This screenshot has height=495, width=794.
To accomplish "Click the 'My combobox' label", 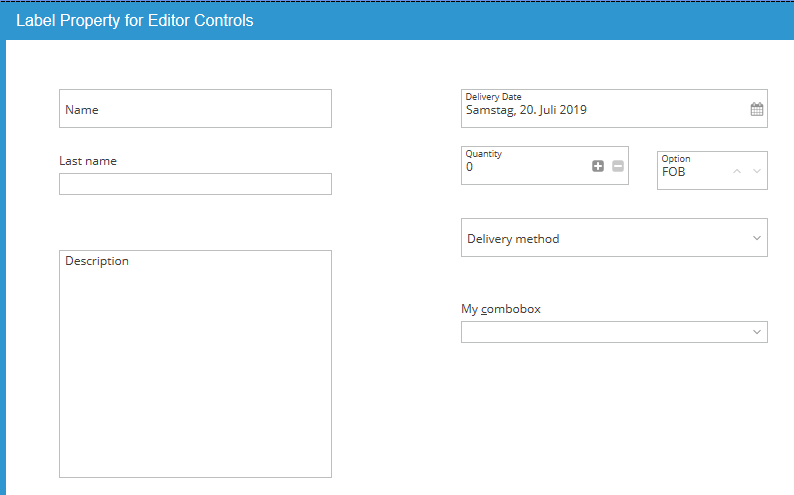I will [x=501, y=309].
